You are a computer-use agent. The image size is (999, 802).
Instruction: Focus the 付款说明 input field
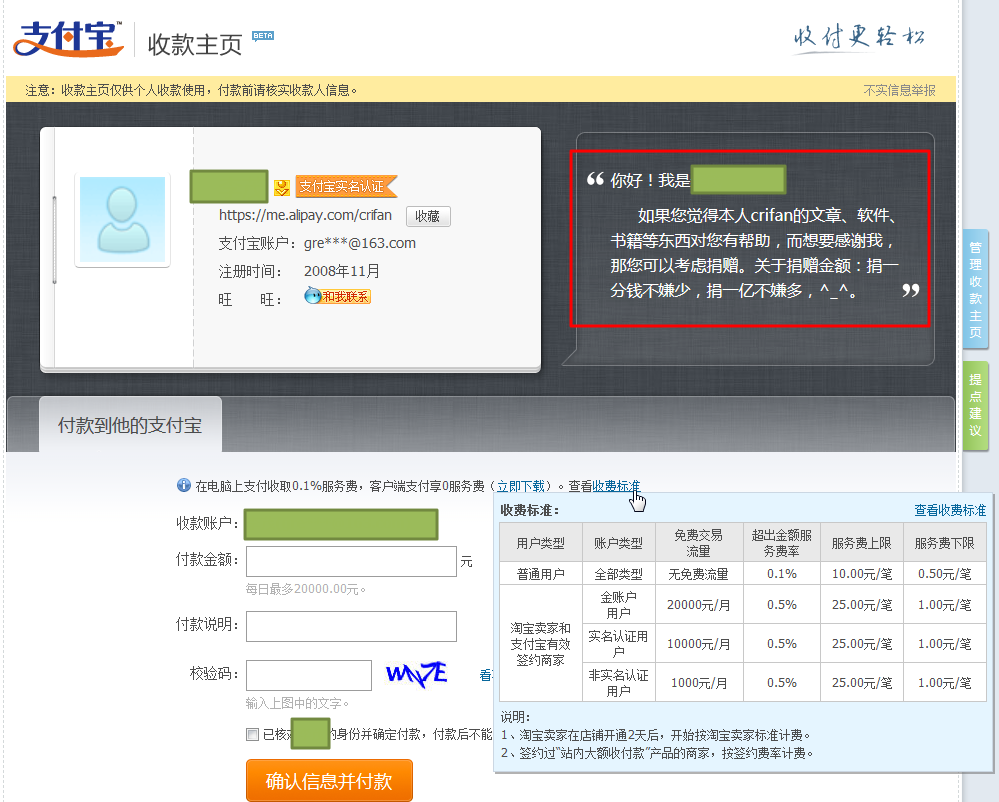click(351, 626)
